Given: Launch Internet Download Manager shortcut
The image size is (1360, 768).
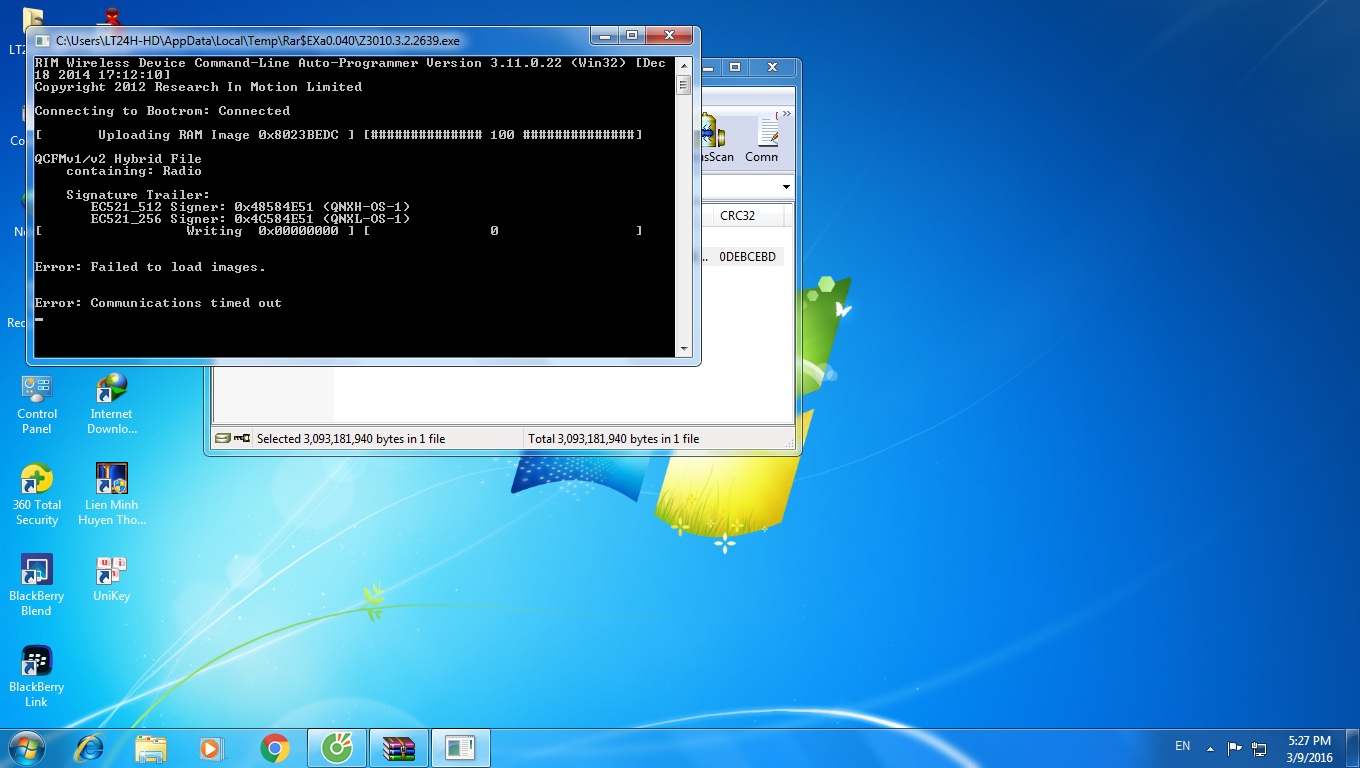Looking at the screenshot, I should [111, 403].
